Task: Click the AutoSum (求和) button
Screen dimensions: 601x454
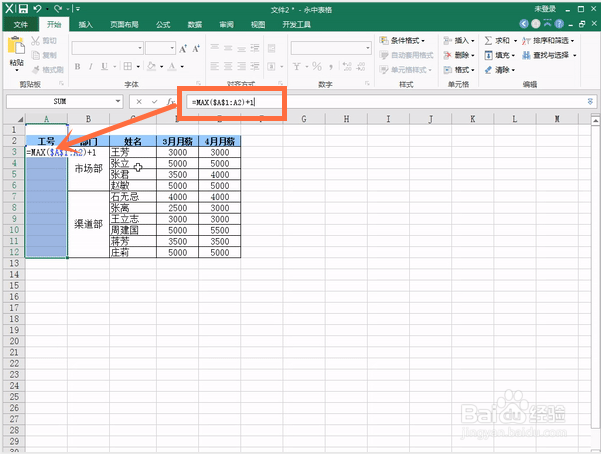Action: click(500, 40)
